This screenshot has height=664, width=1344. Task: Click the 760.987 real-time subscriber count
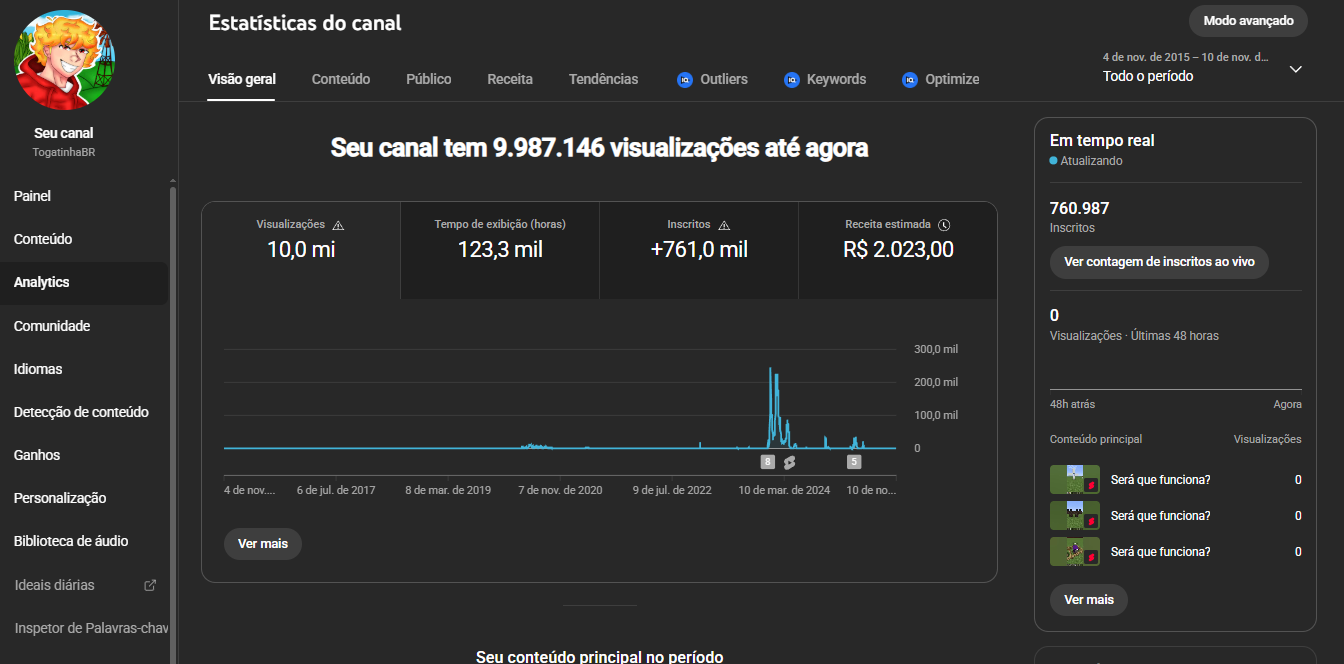pos(1079,208)
